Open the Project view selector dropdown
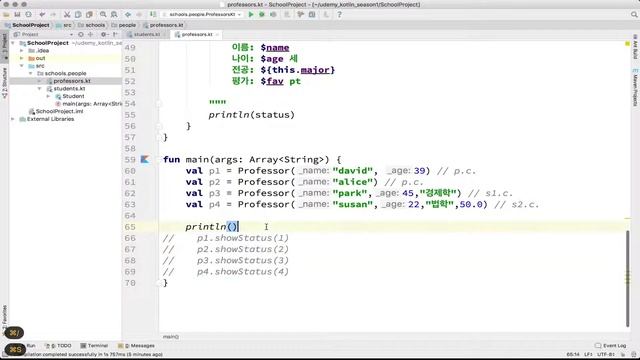The width and height of the screenshot is (640, 360). pyautogui.click(x=43, y=35)
